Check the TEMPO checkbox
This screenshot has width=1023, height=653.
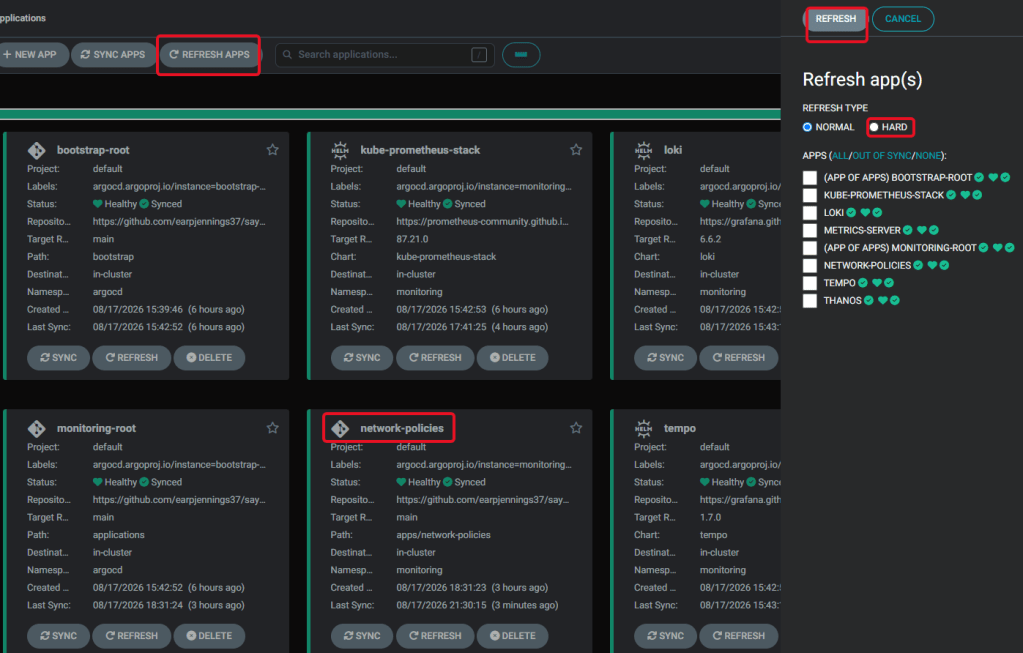[x=810, y=283]
